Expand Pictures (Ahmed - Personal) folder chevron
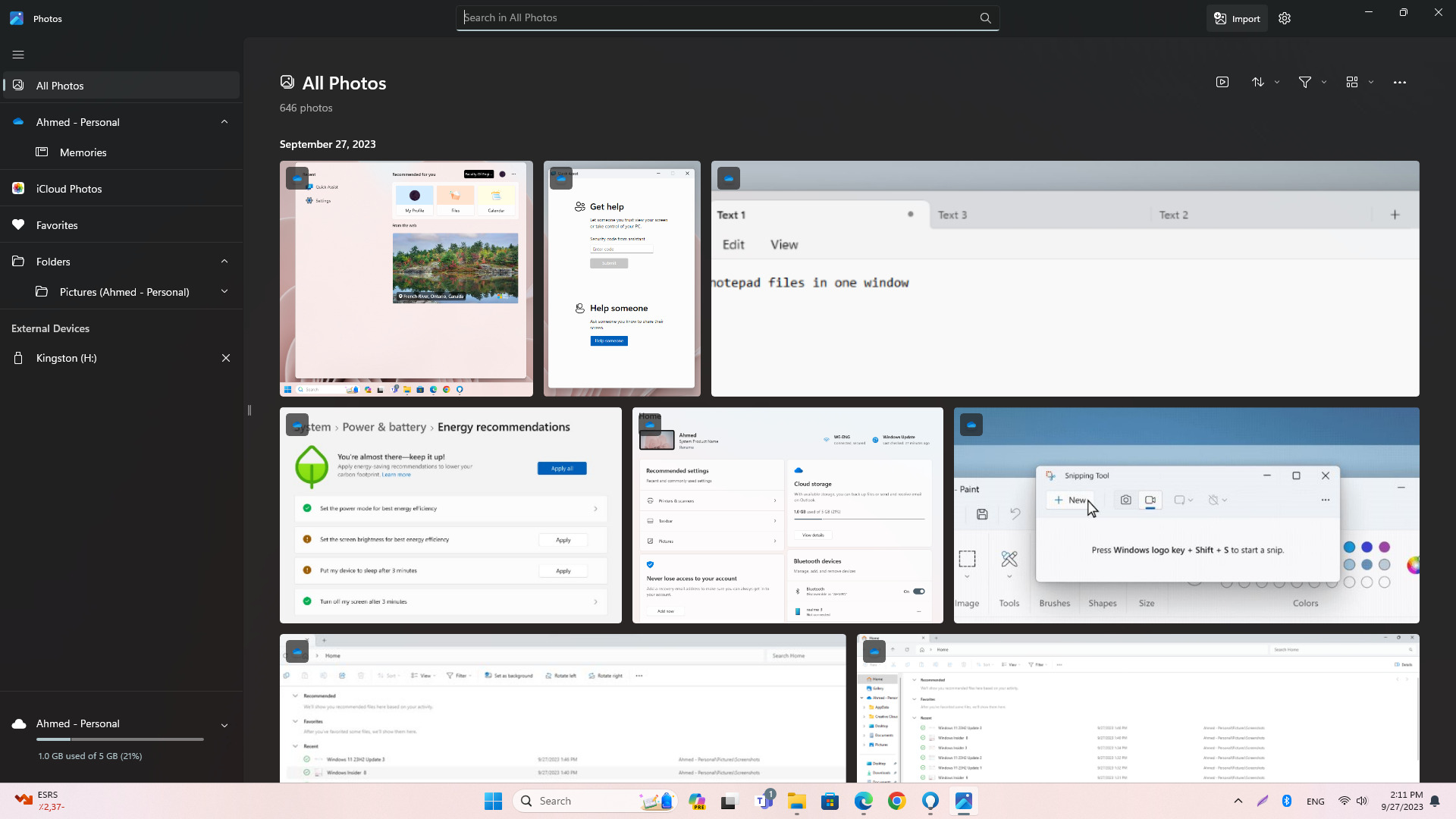 [x=224, y=292]
